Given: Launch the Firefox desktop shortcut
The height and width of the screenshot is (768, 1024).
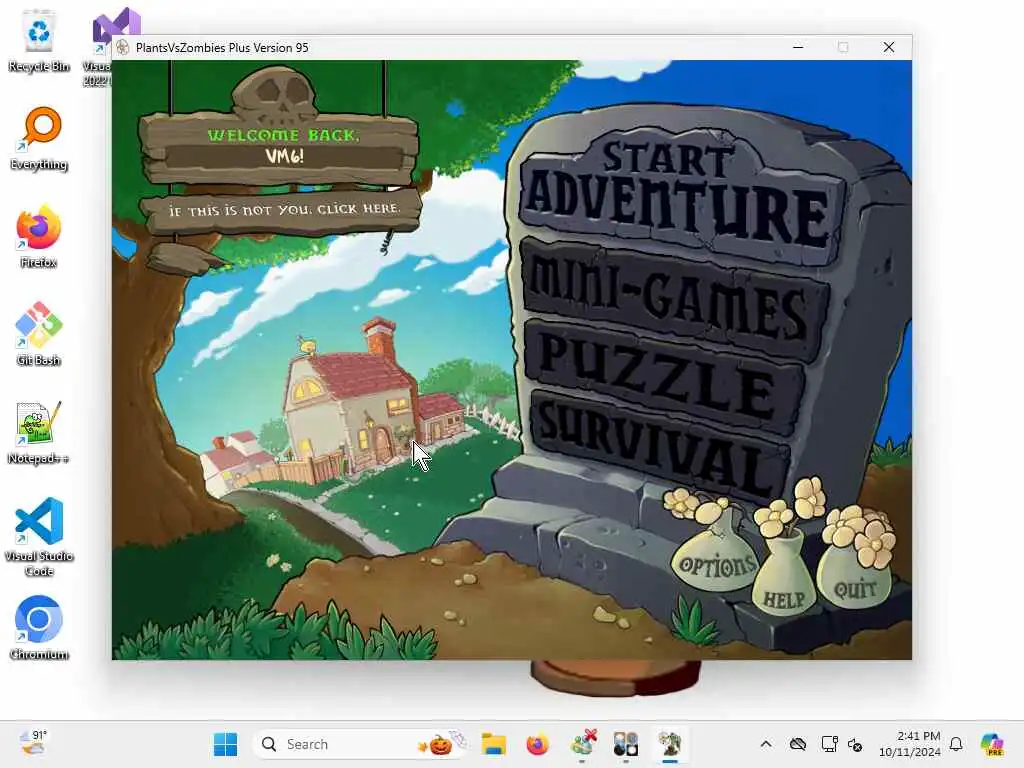Looking at the screenshot, I should [x=39, y=236].
